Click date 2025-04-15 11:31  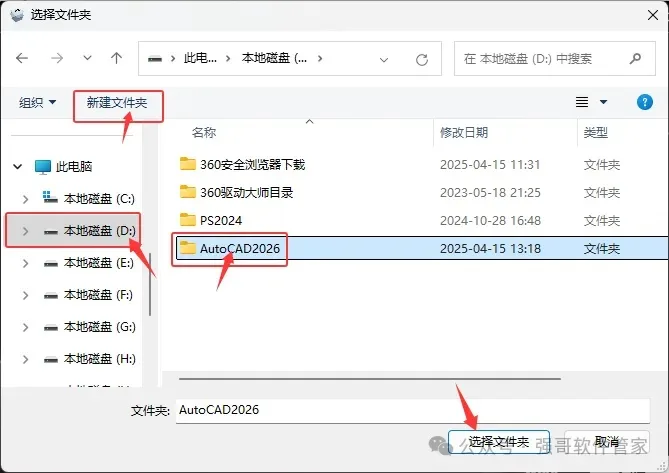[x=490, y=165]
